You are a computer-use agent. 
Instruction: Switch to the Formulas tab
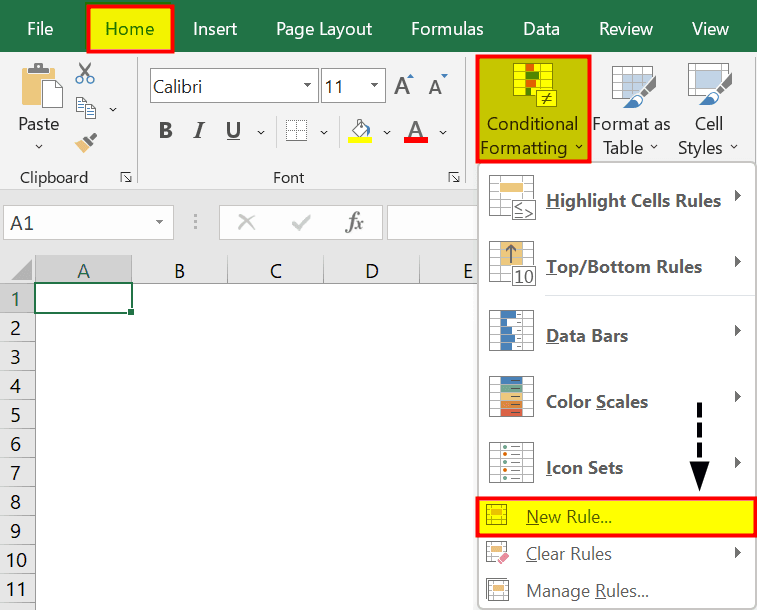[x=447, y=29]
